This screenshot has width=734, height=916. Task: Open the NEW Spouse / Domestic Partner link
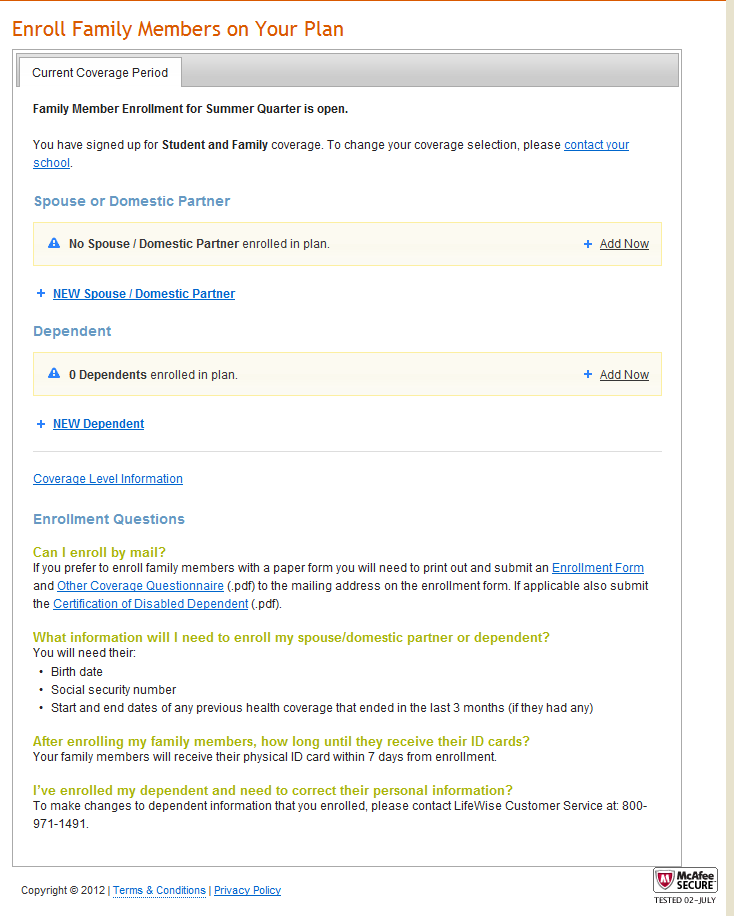pos(144,294)
